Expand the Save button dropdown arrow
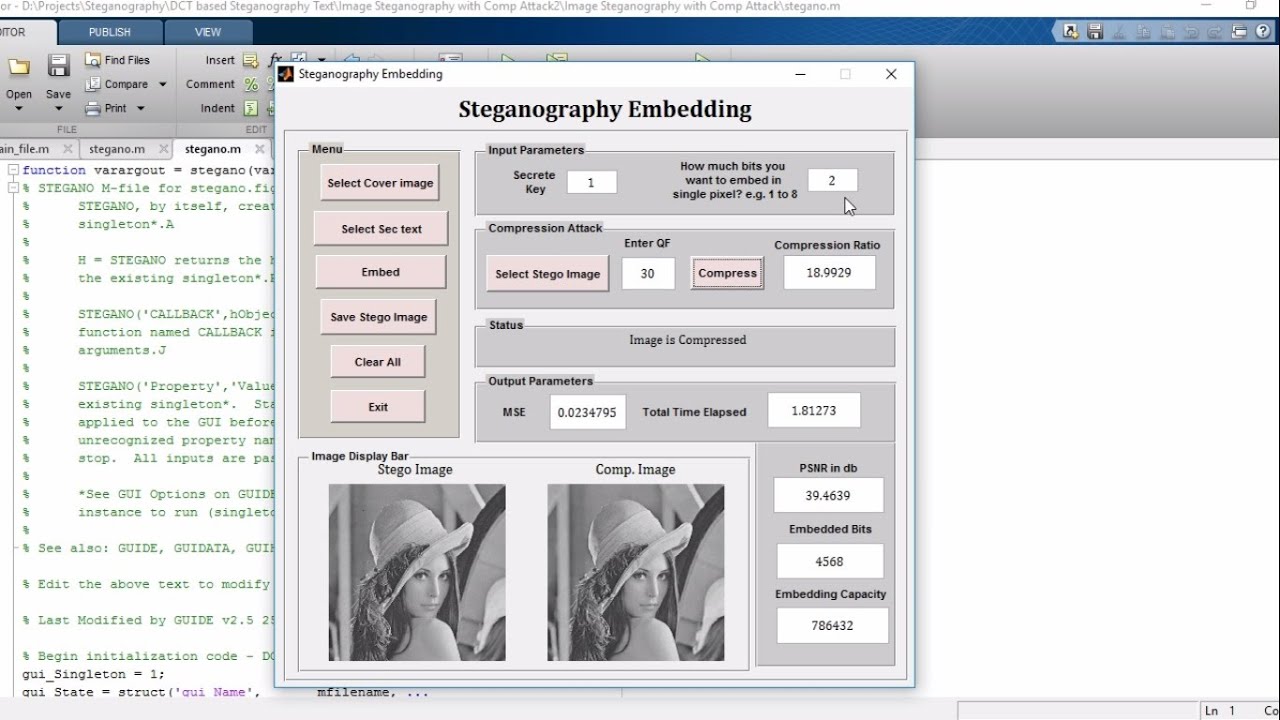Viewport: 1280px width, 720px height. point(58,108)
